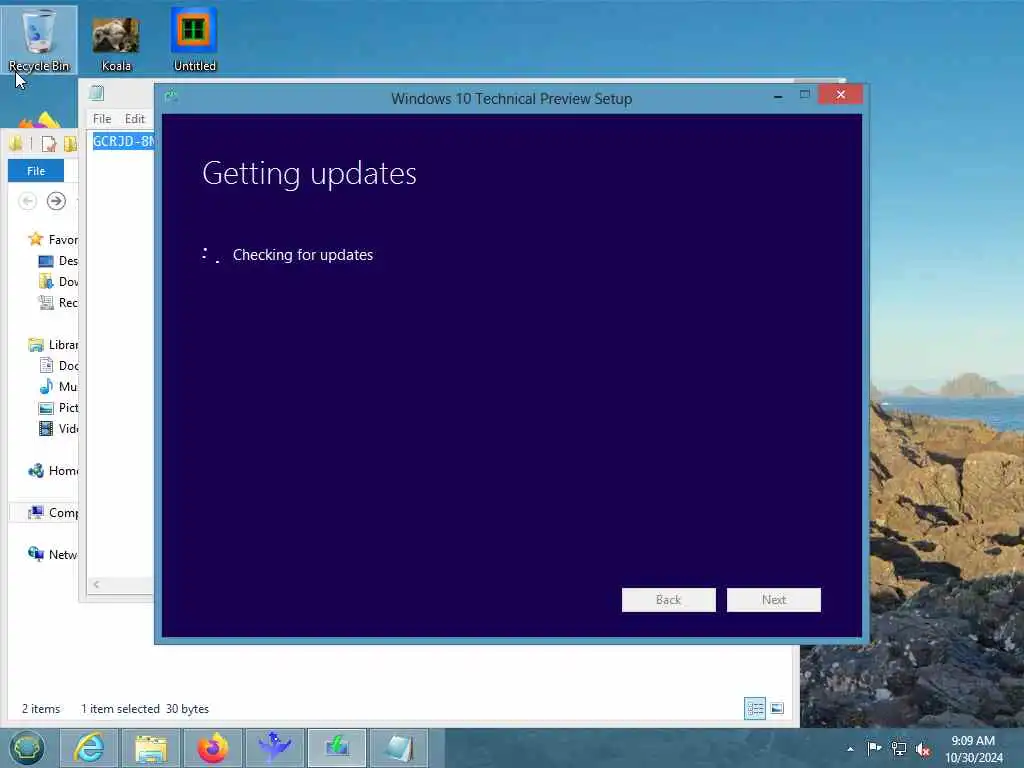Viewport: 1024px width, 768px height.
Task: Open the File tab in File Explorer
Action: point(36,170)
